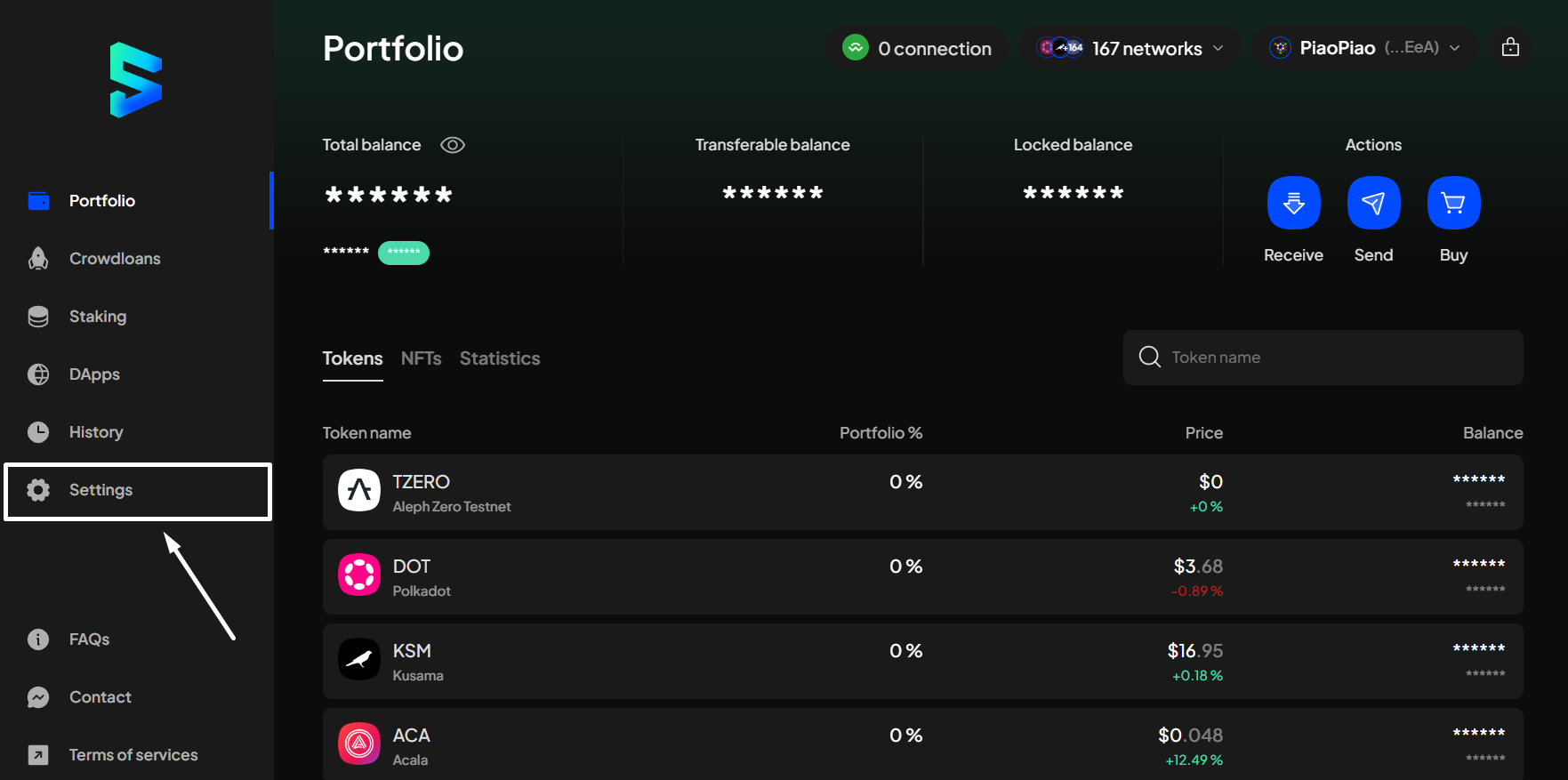
Task: Select the DOT Polkadot token row
Action: pos(922,577)
